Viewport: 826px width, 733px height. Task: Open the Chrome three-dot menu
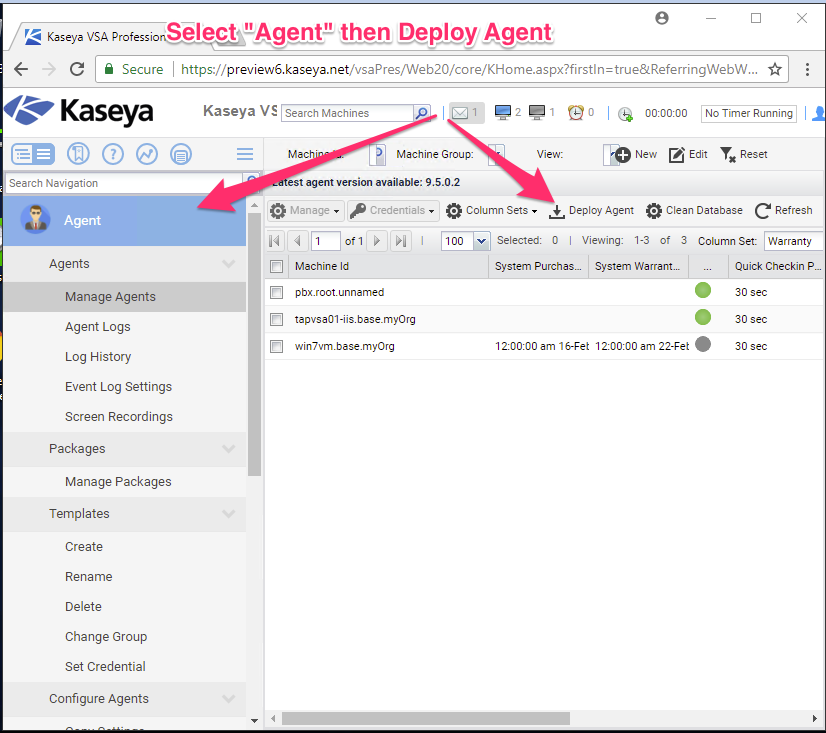(807, 69)
